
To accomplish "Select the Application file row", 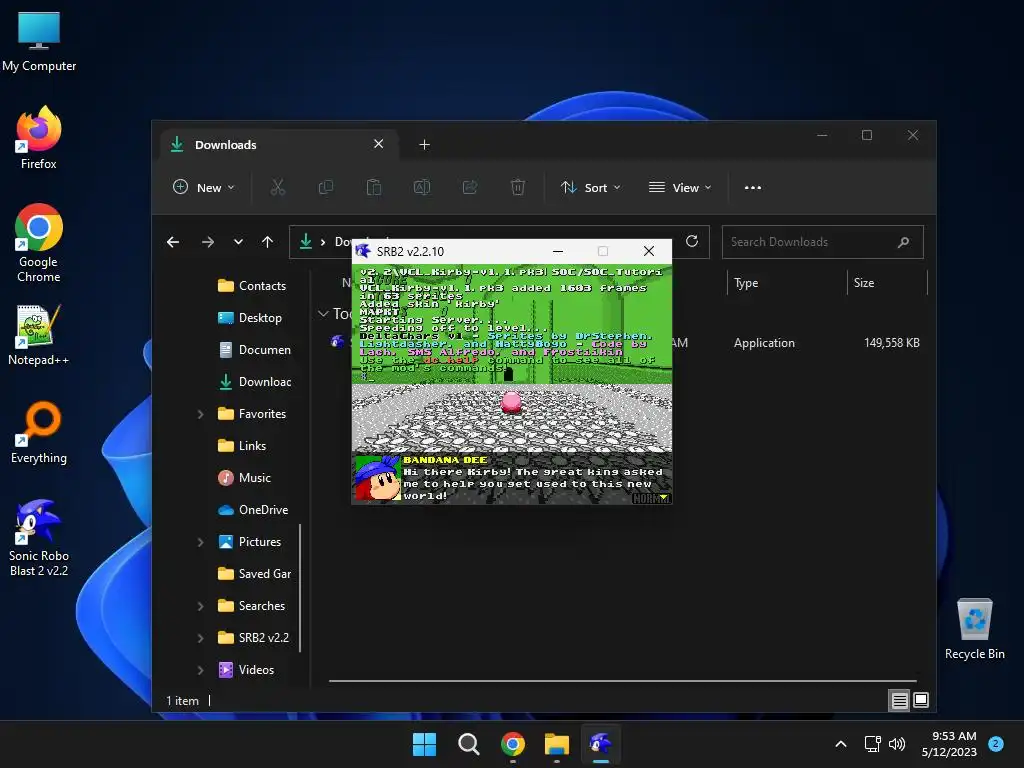I will tap(626, 343).
